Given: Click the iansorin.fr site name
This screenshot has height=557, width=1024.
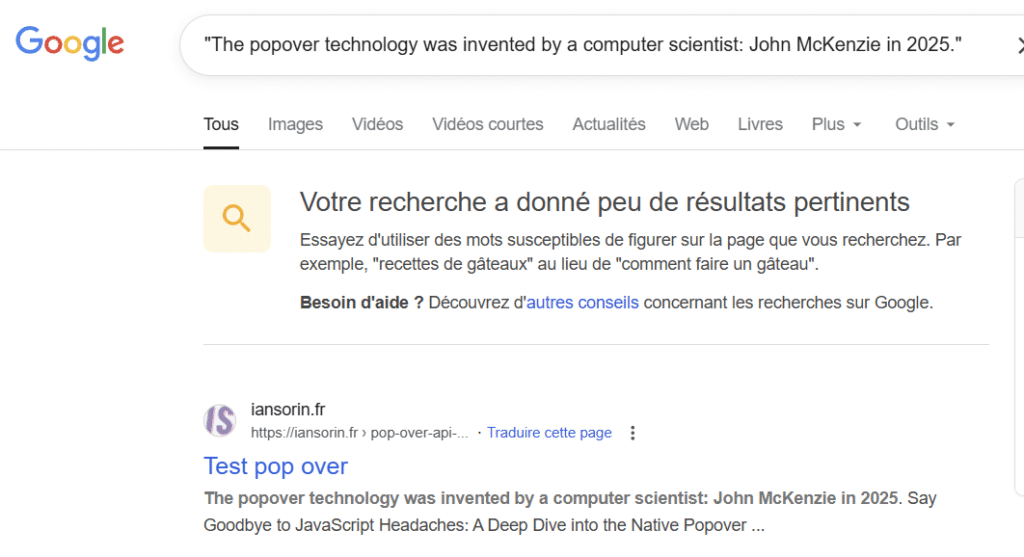Looking at the screenshot, I should coord(288,410).
